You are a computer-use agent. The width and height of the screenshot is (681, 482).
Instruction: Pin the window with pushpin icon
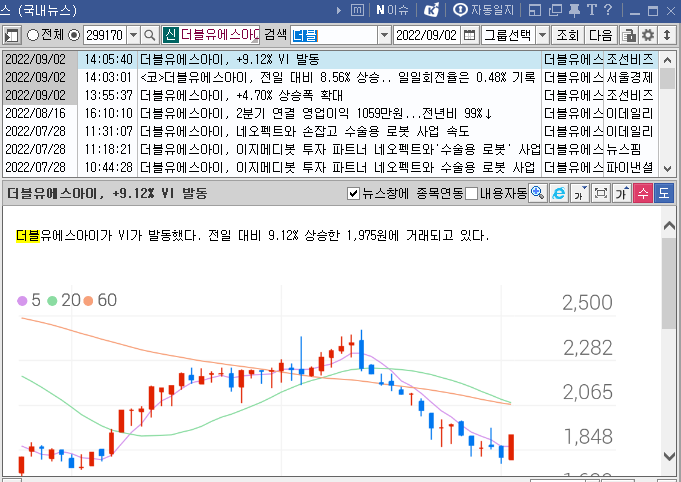click(574, 10)
